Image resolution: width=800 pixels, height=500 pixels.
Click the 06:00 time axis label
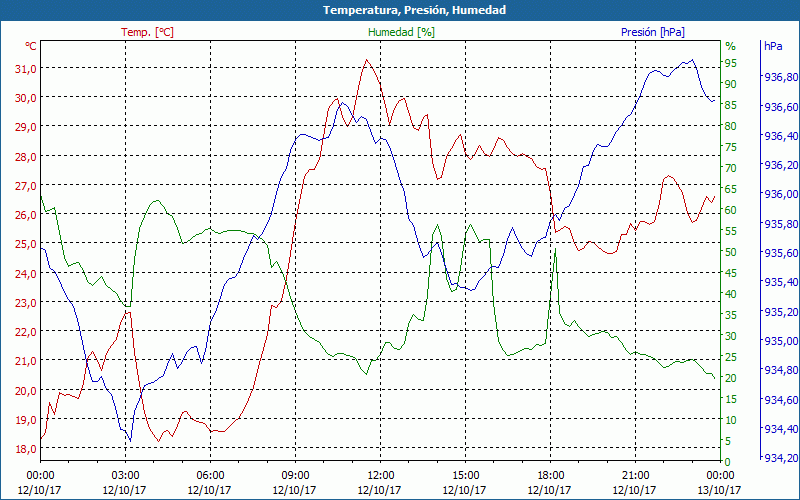click(x=210, y=476)
